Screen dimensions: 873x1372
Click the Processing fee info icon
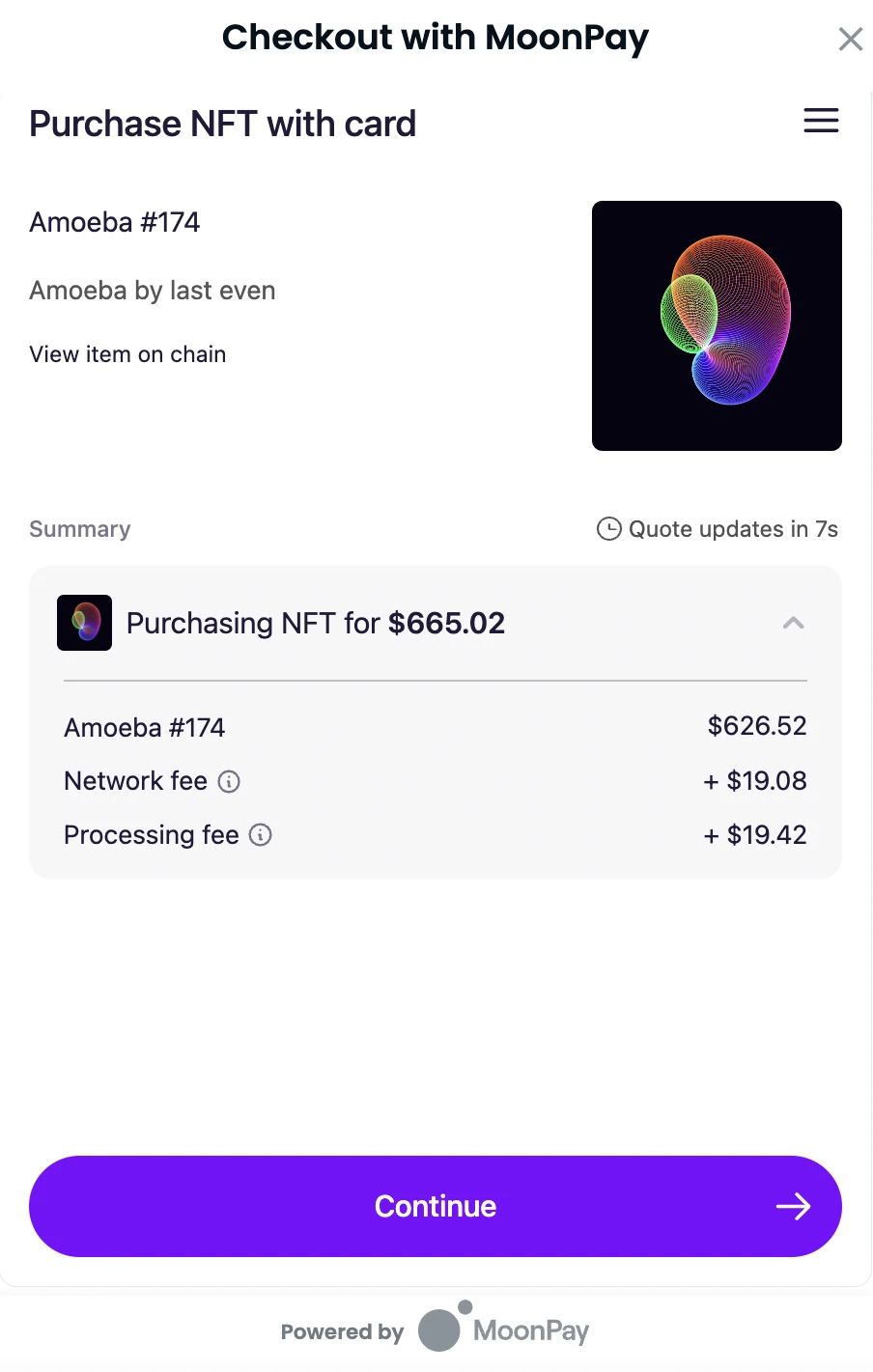[261, 835]
